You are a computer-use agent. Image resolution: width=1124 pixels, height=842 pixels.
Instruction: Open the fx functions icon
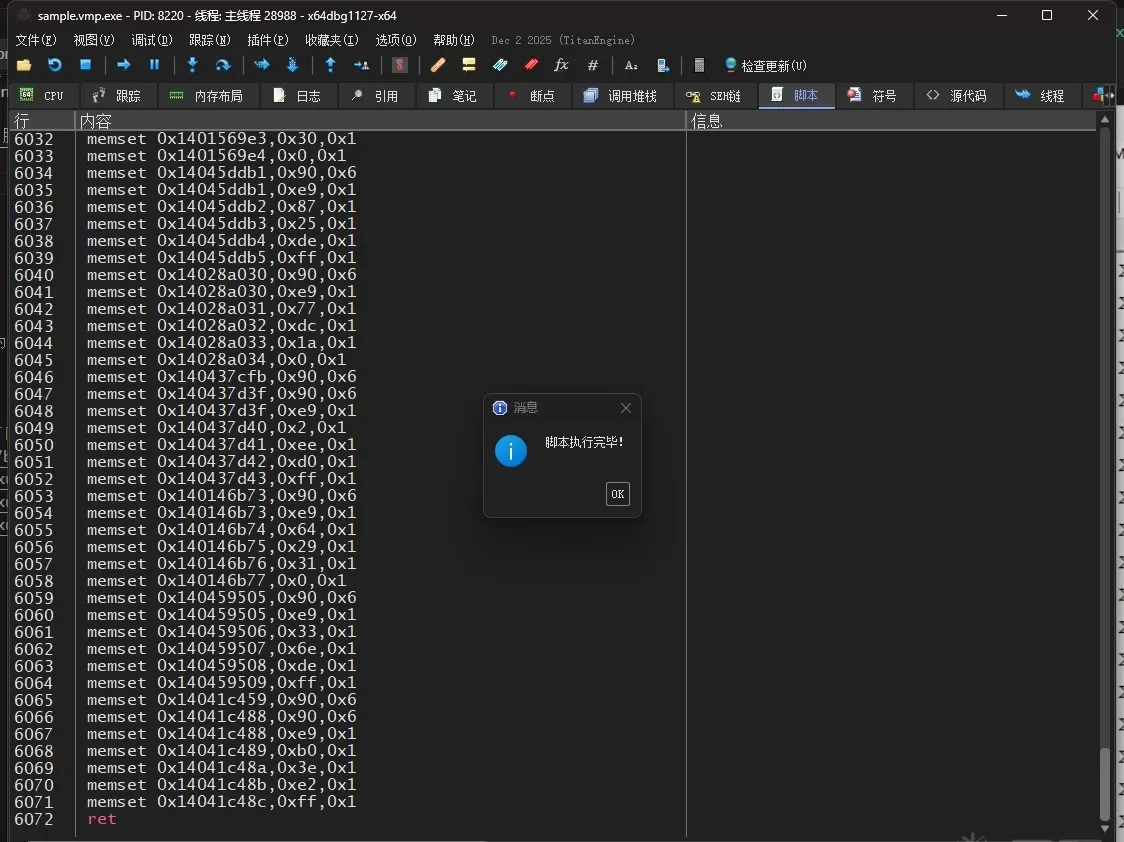click(x=561, y=65)
